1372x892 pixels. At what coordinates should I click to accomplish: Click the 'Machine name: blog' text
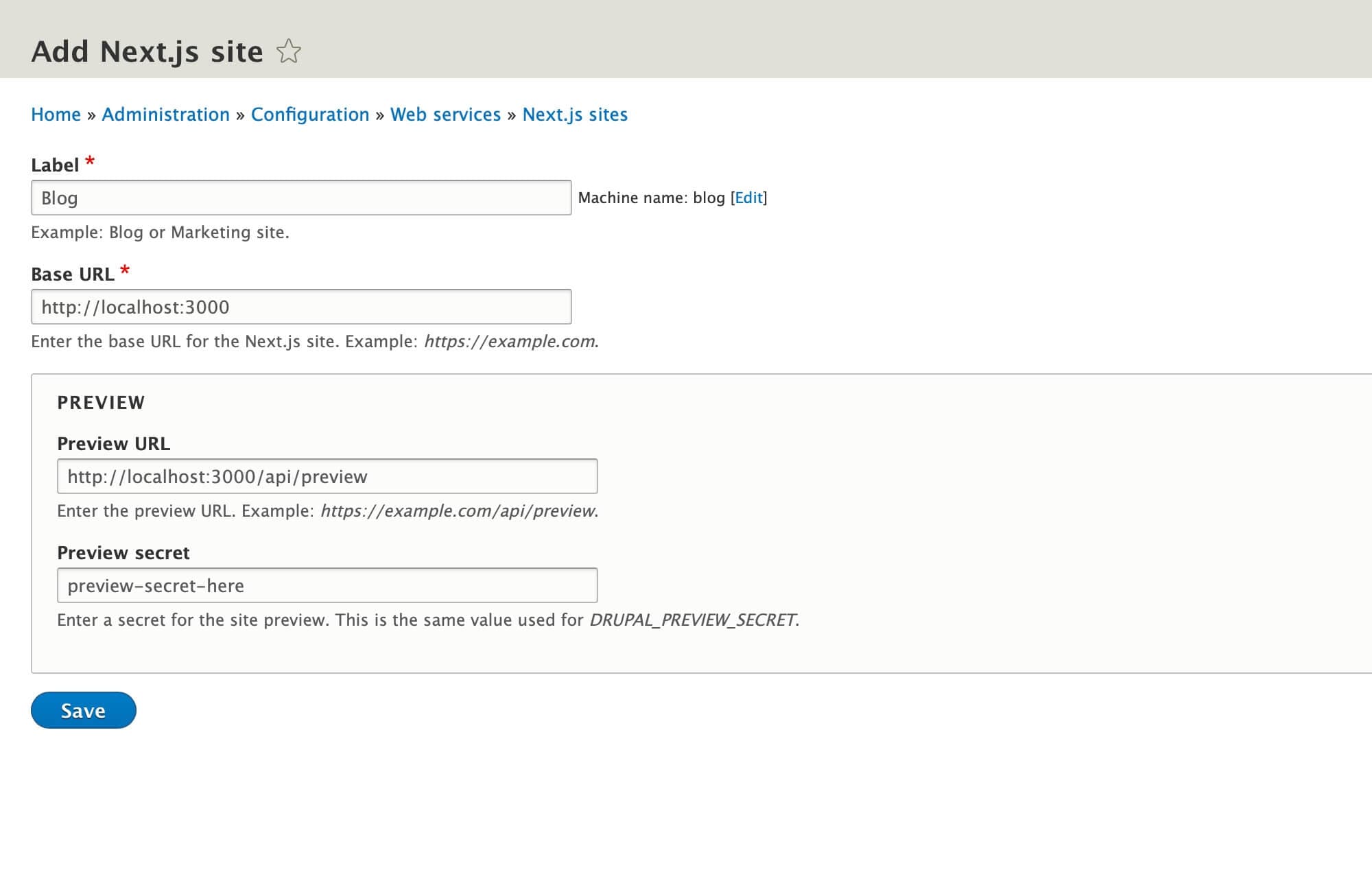click(x=651, y=198)
